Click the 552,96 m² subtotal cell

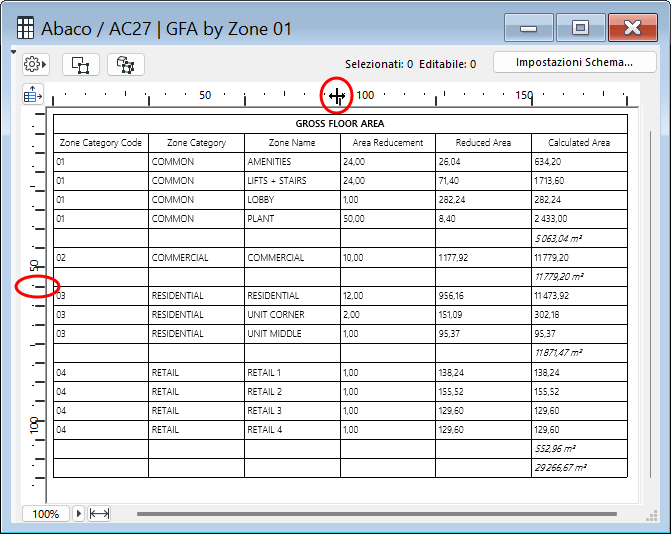click(x=579, y=449)
